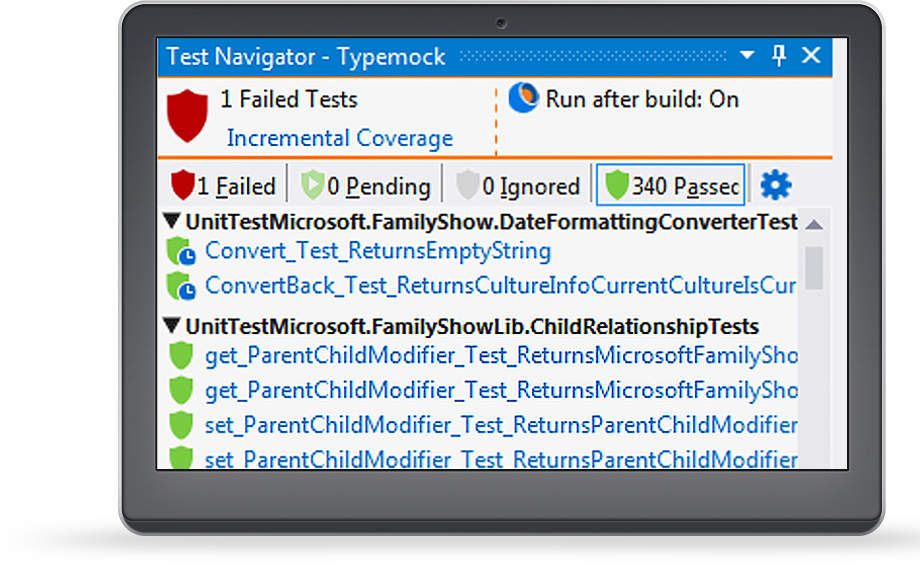Toggle the 340 Passed filter

(x=671, y=185)
